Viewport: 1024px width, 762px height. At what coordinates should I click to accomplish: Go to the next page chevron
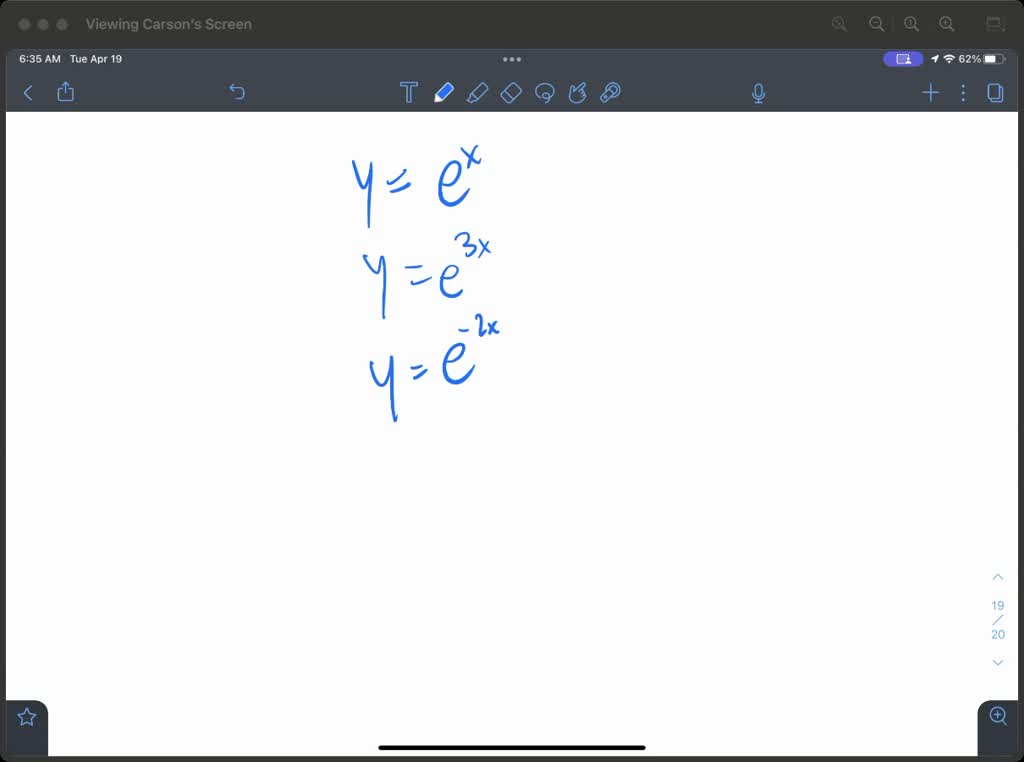[x=997, y=662]
